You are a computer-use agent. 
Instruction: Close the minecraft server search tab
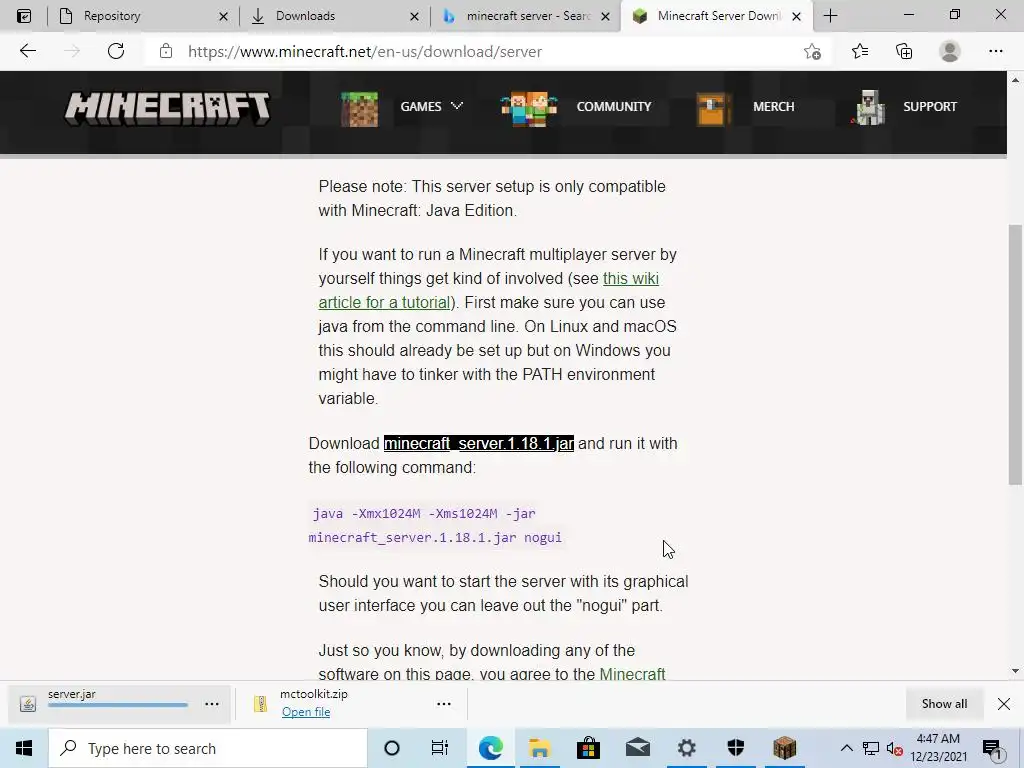[605, 16]
